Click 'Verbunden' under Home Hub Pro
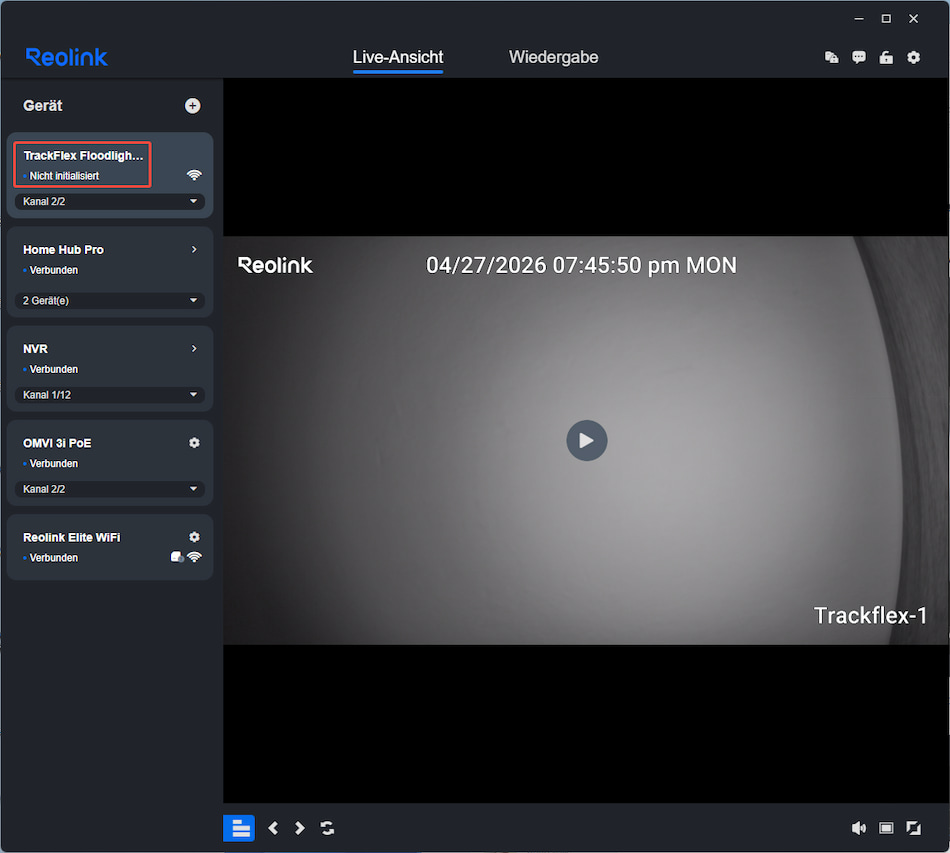950x853 pixels. pos(54,270)
